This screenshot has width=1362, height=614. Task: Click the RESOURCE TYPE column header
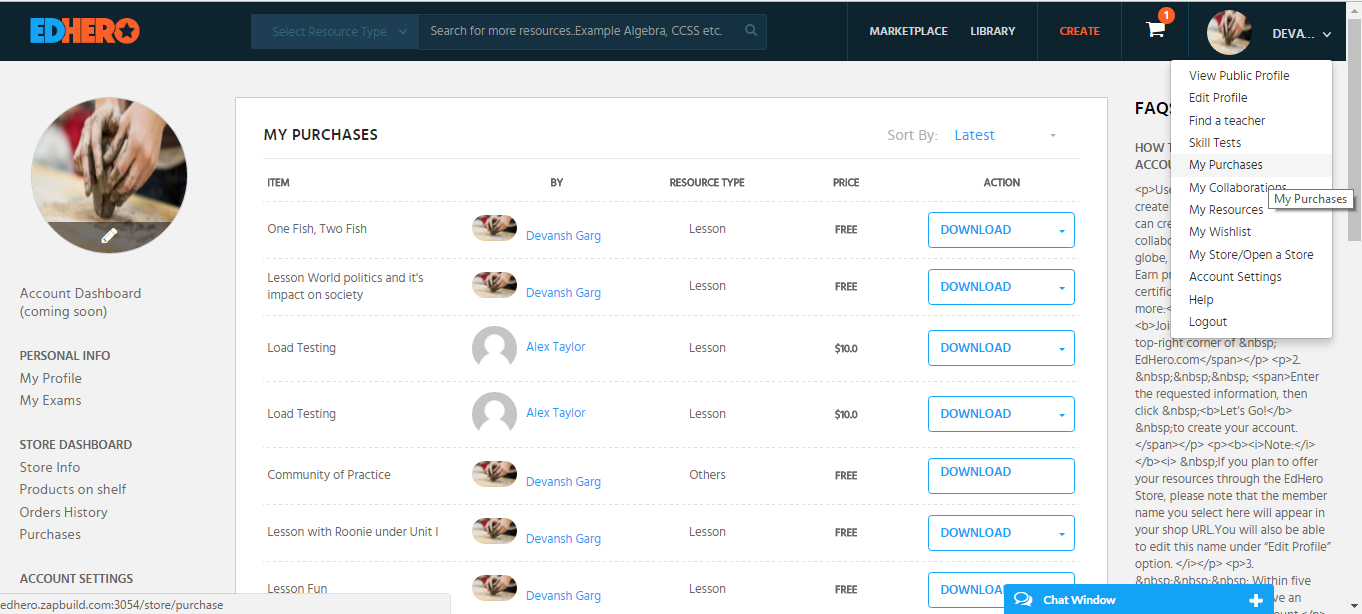pyautogui.click(x=707, y=183)
